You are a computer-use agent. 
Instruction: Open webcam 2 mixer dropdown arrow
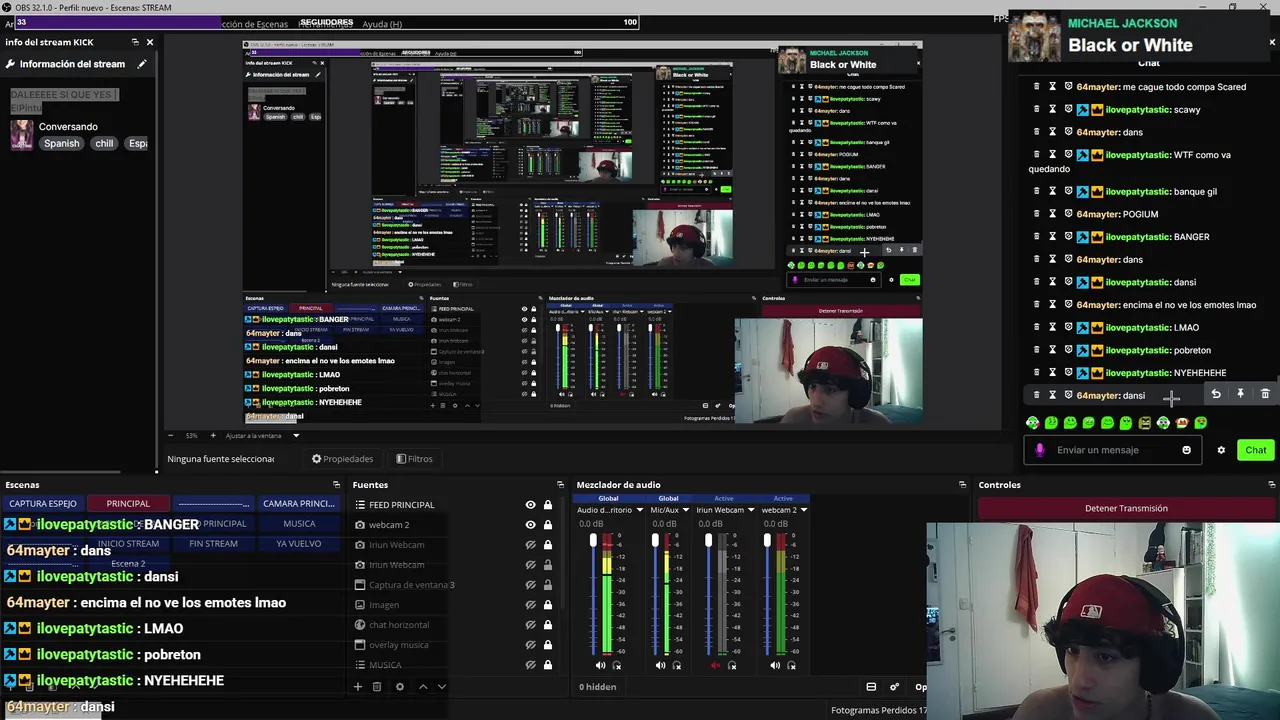click(x=804, y=510)
